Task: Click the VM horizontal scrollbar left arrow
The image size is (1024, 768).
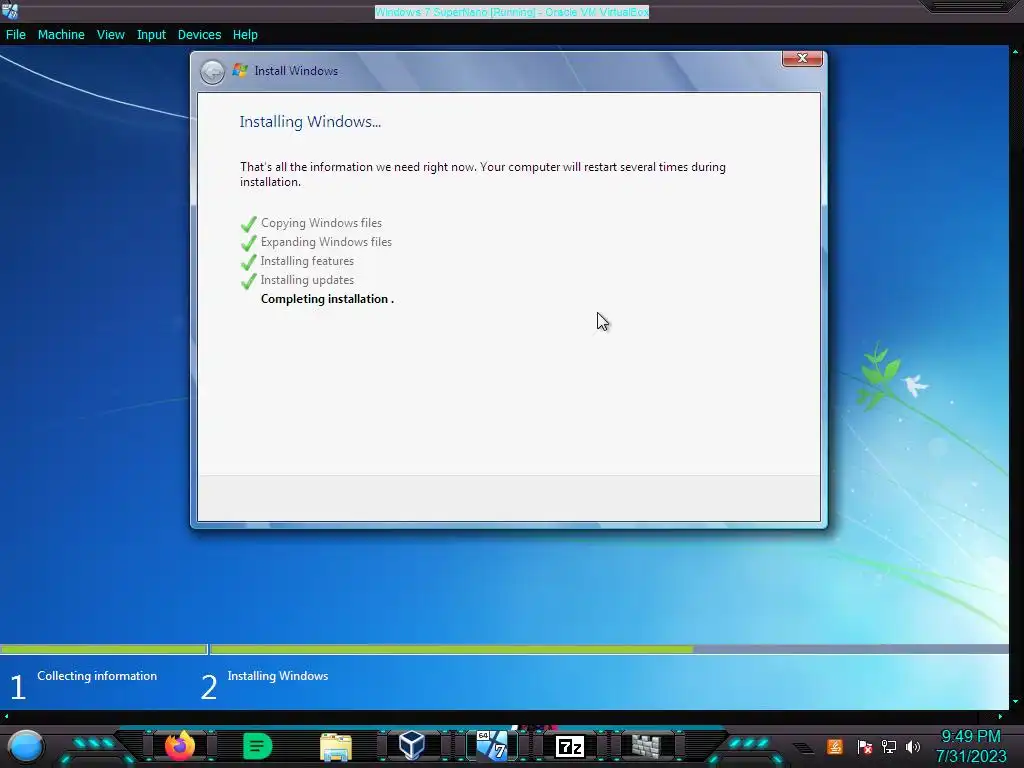Action: (x=6, y=716)
